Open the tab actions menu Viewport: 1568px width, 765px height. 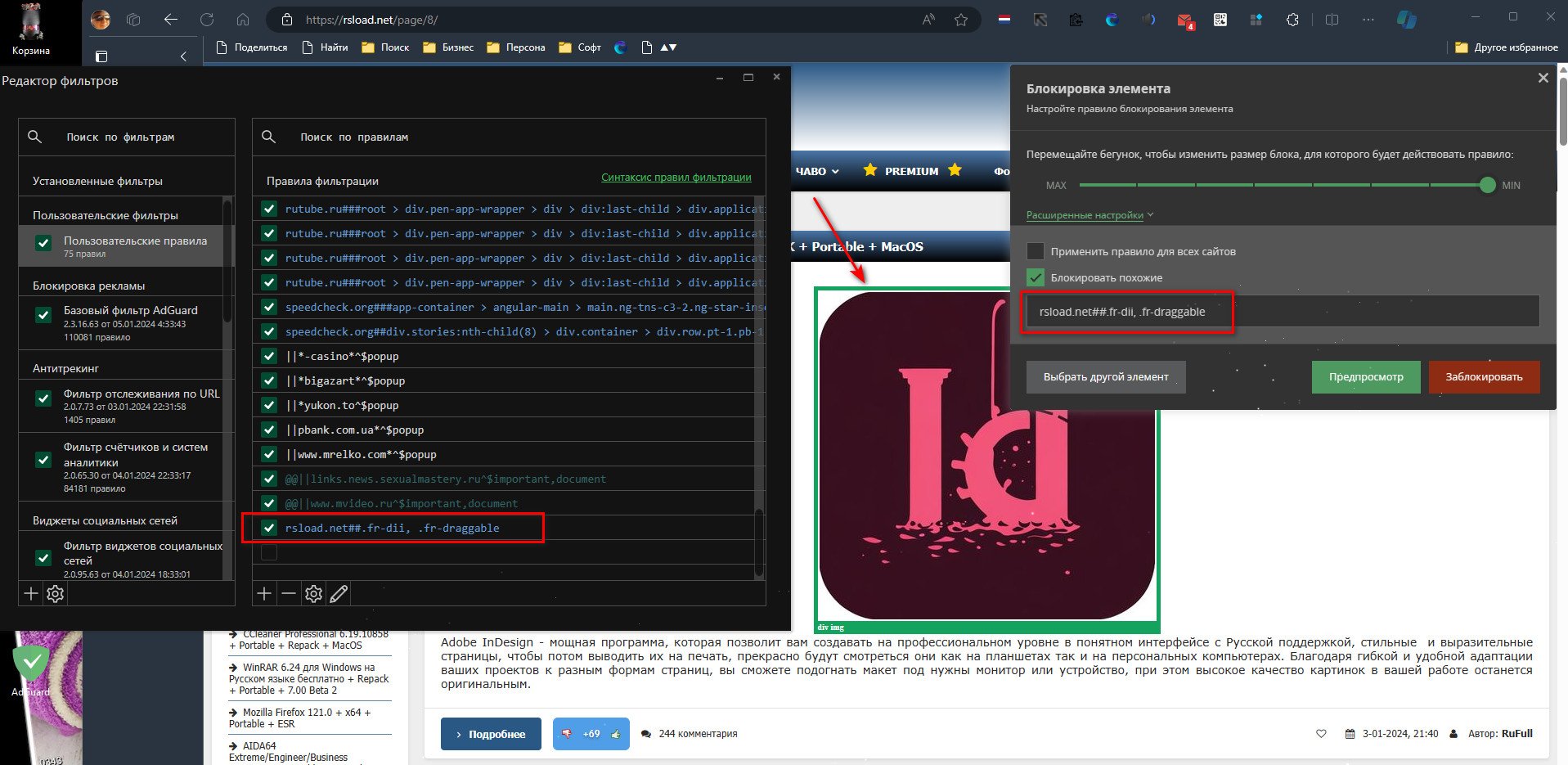pyautogui.click(x=134, y=20)
